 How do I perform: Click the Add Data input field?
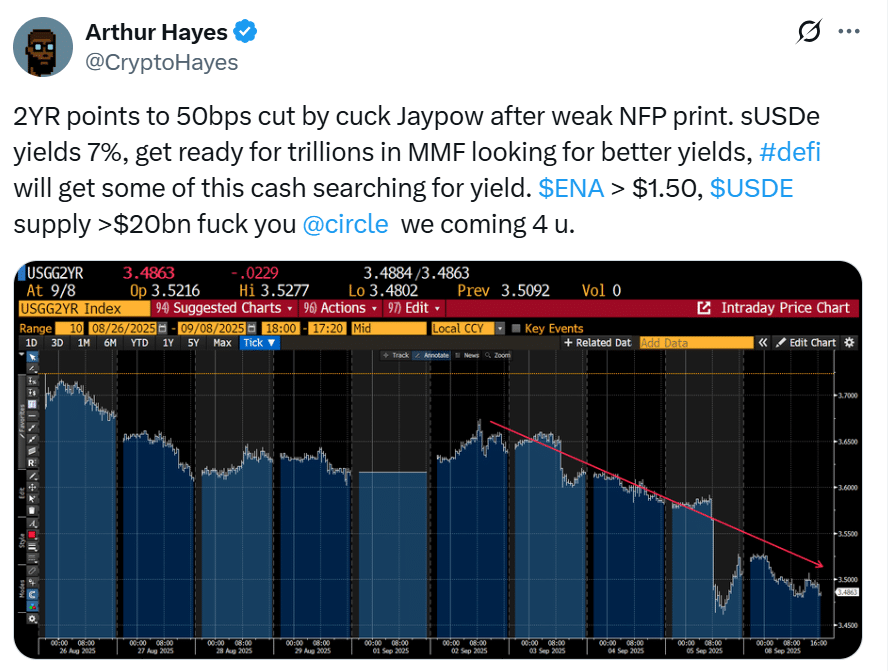695,343
